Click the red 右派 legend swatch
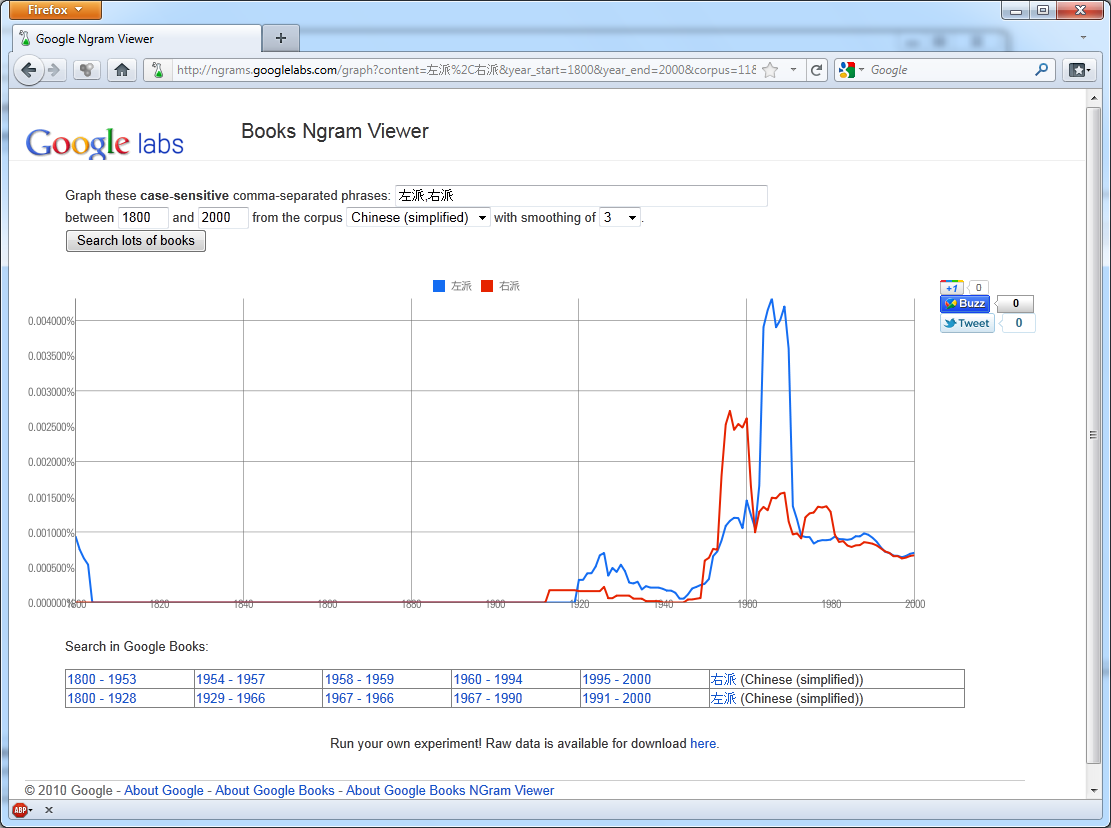This screenshot has width=1111, height=828. [487, 286]
